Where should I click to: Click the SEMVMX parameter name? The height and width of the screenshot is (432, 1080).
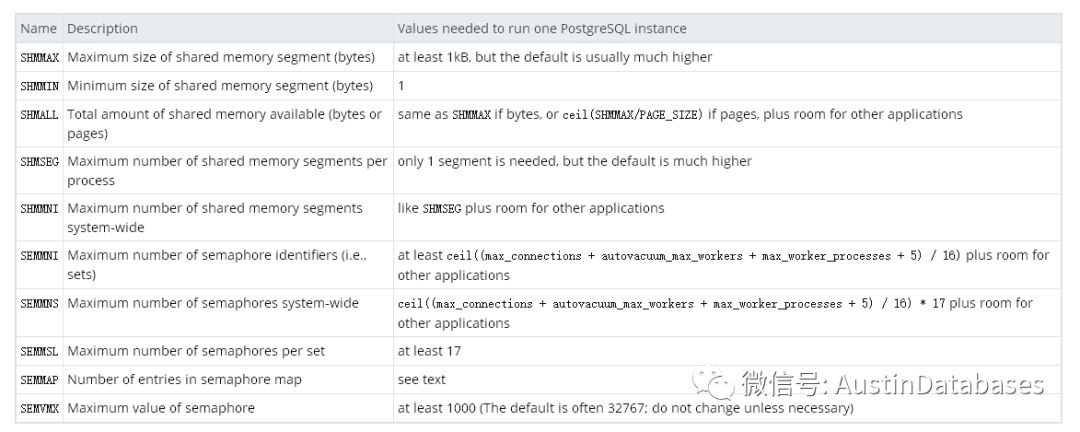(38, 408)
